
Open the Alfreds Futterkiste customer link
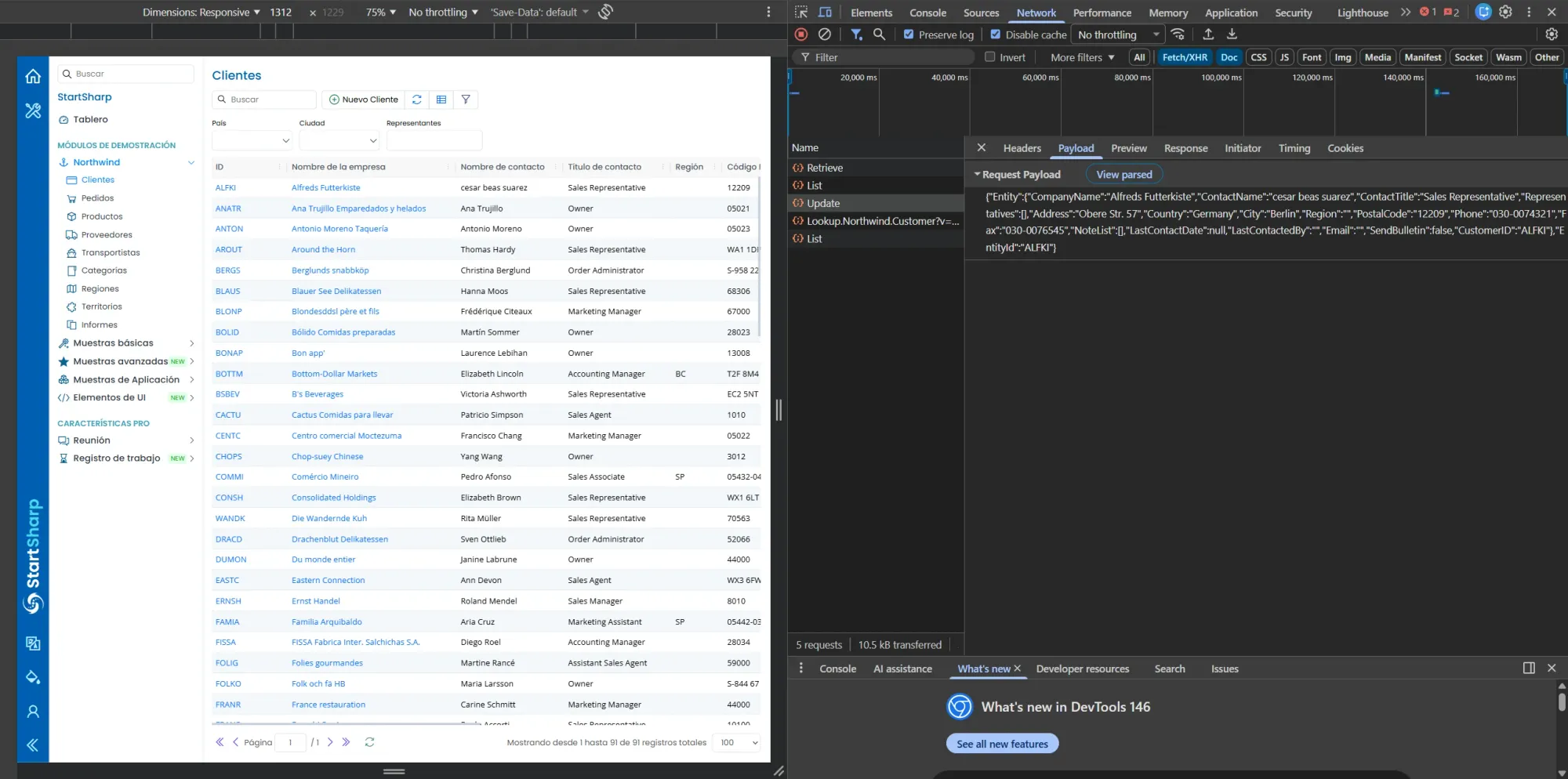click(325, 187)
